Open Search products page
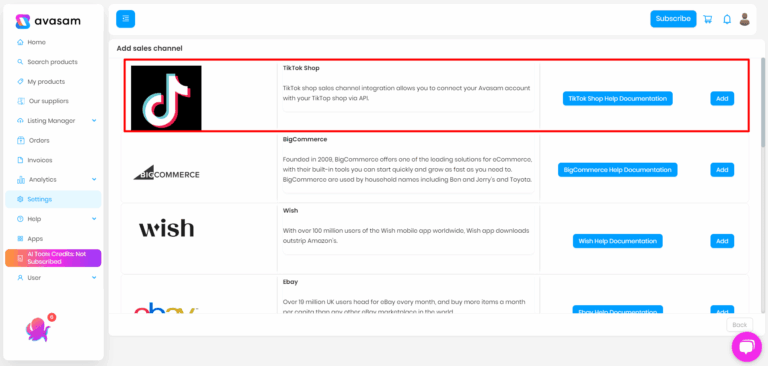This screenshot has width=768, height=366. click(x=53, y=62)
